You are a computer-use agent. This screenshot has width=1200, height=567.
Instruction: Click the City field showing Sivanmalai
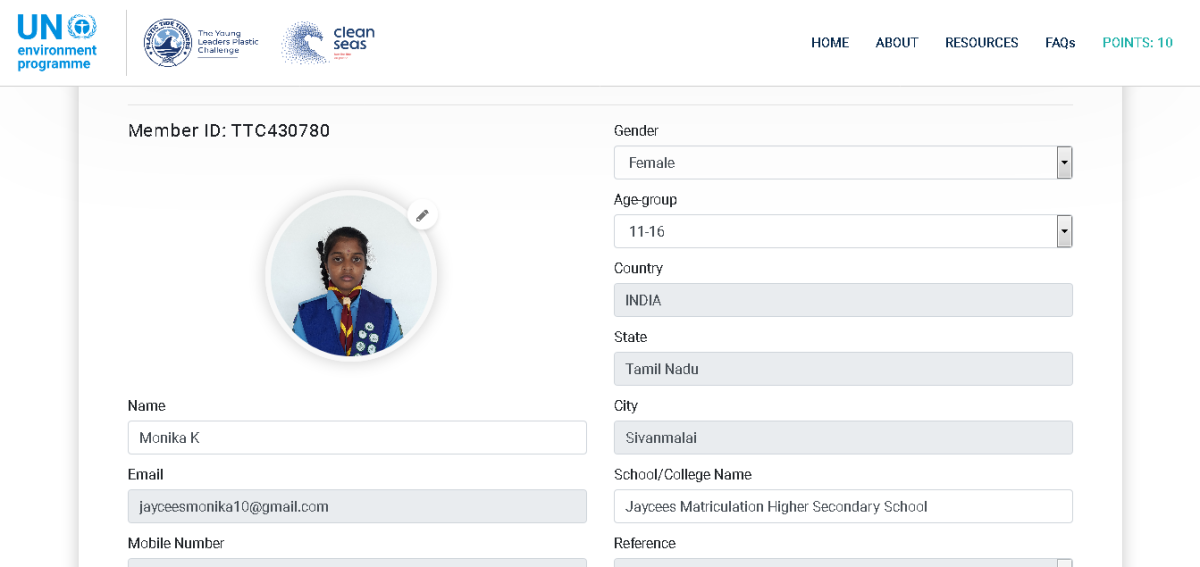click(843, 438)
